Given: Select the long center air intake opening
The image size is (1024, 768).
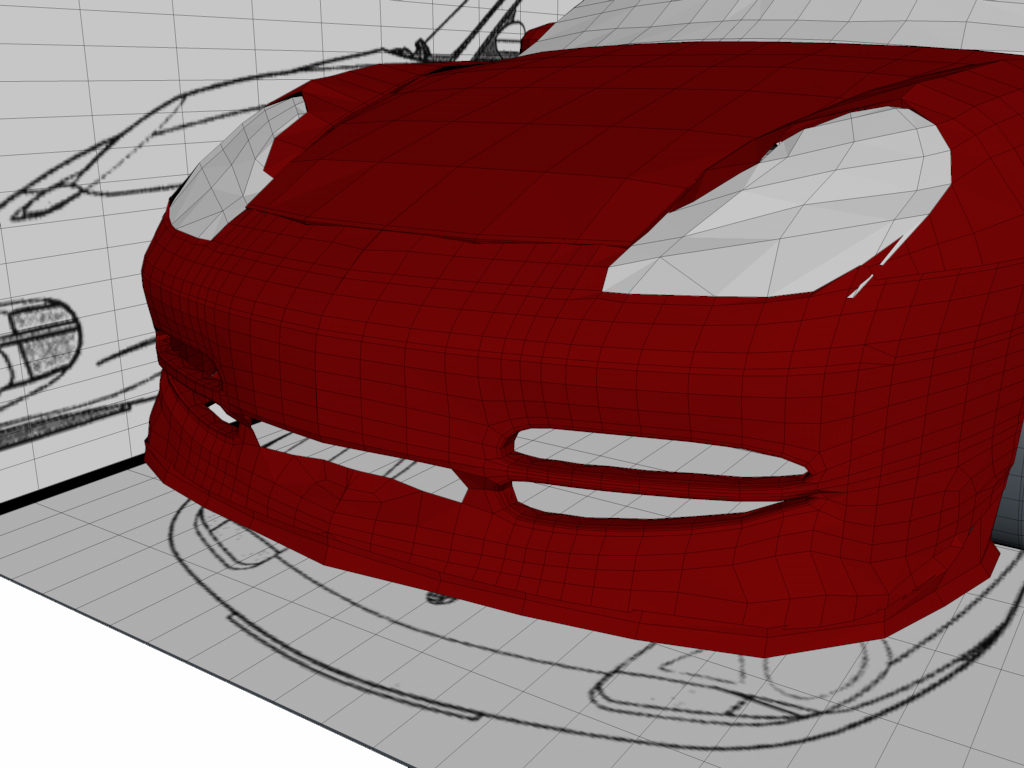Looking at the screenshot, I should coord(359,460).
